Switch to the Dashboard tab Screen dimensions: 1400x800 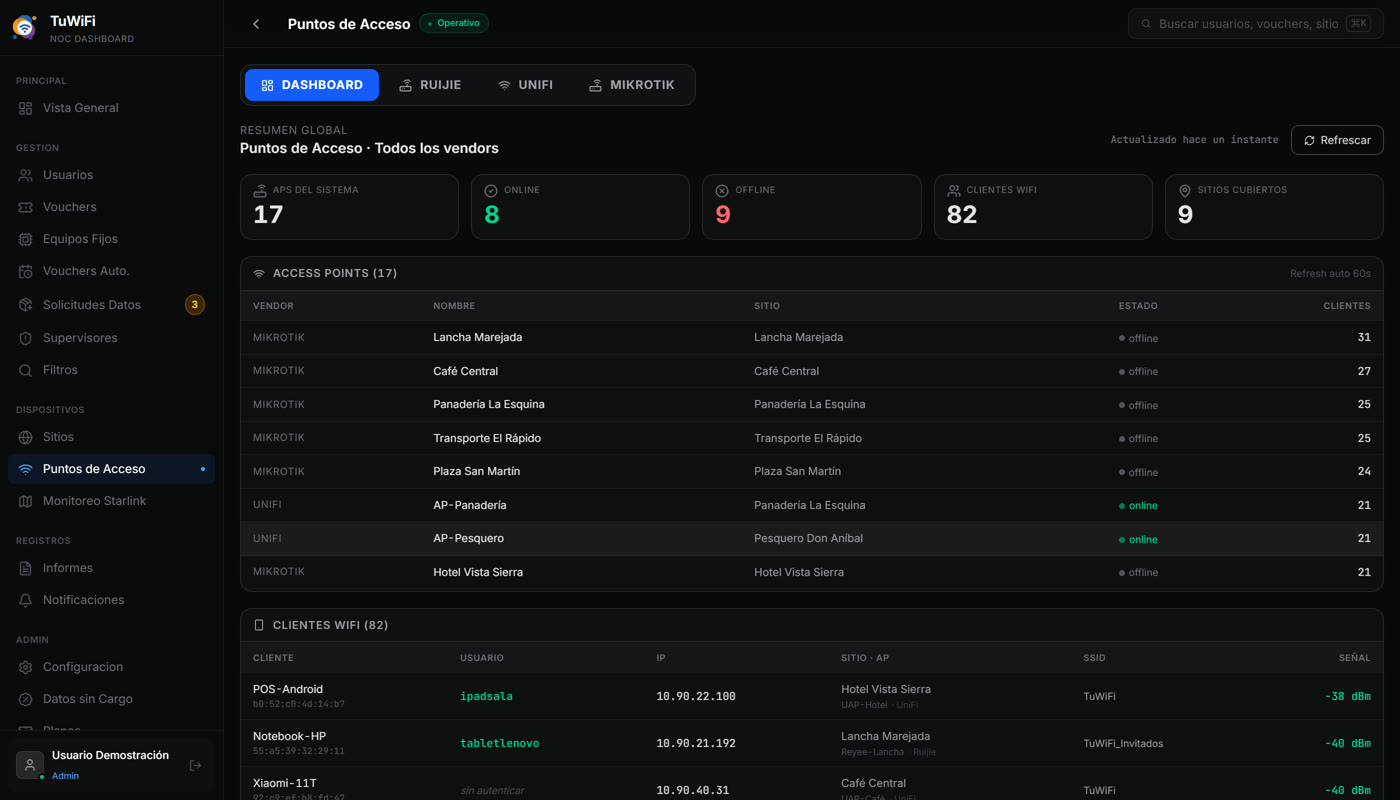point(312,85)
